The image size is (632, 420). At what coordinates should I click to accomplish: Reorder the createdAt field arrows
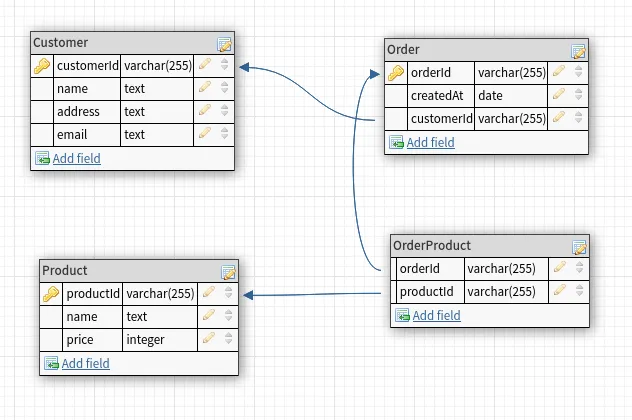[578, 95]
